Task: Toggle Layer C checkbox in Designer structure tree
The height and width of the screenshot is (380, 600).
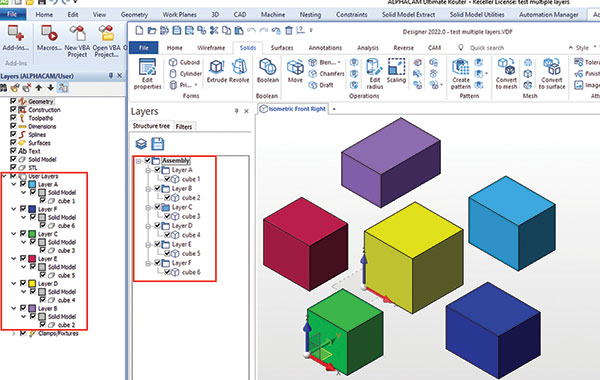Action: pyautogui.click(x=157, y=207)
